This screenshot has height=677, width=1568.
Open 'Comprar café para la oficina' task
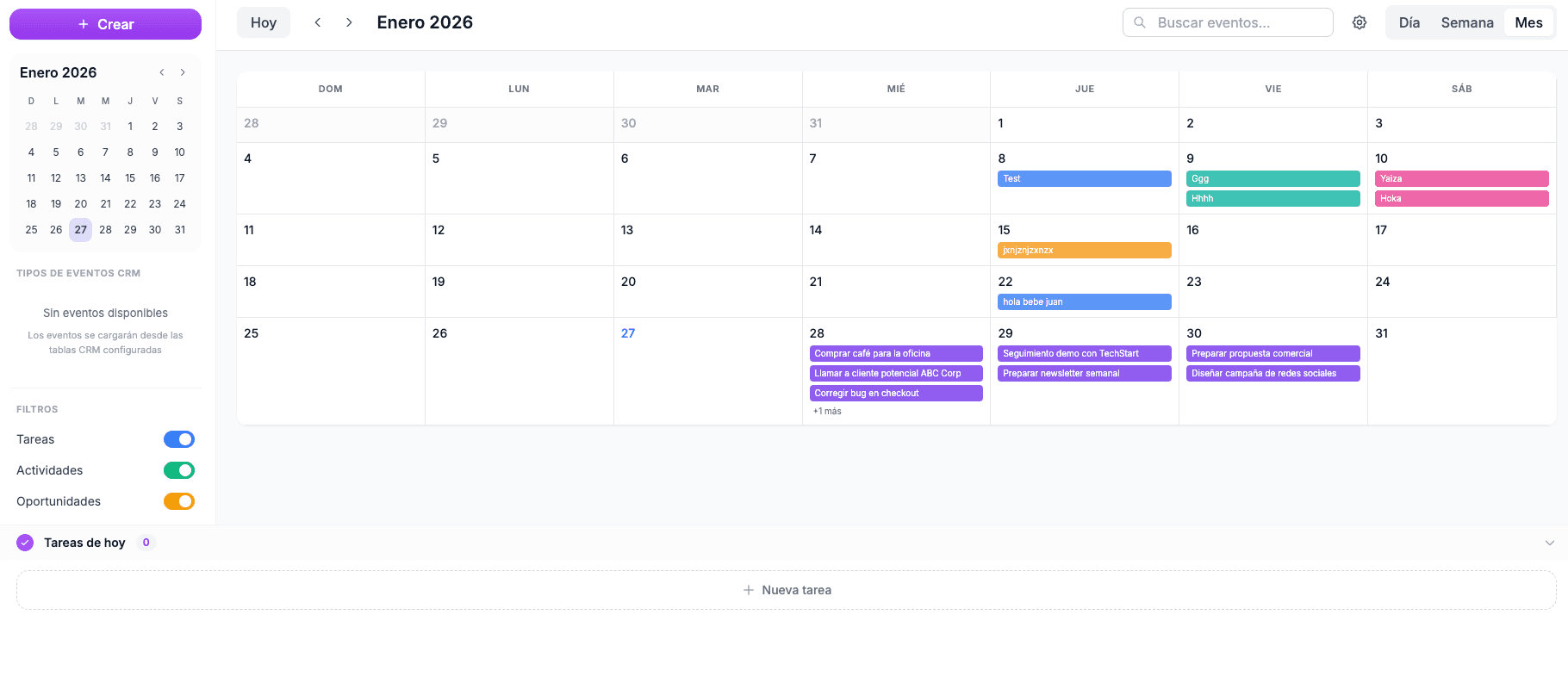896,354
